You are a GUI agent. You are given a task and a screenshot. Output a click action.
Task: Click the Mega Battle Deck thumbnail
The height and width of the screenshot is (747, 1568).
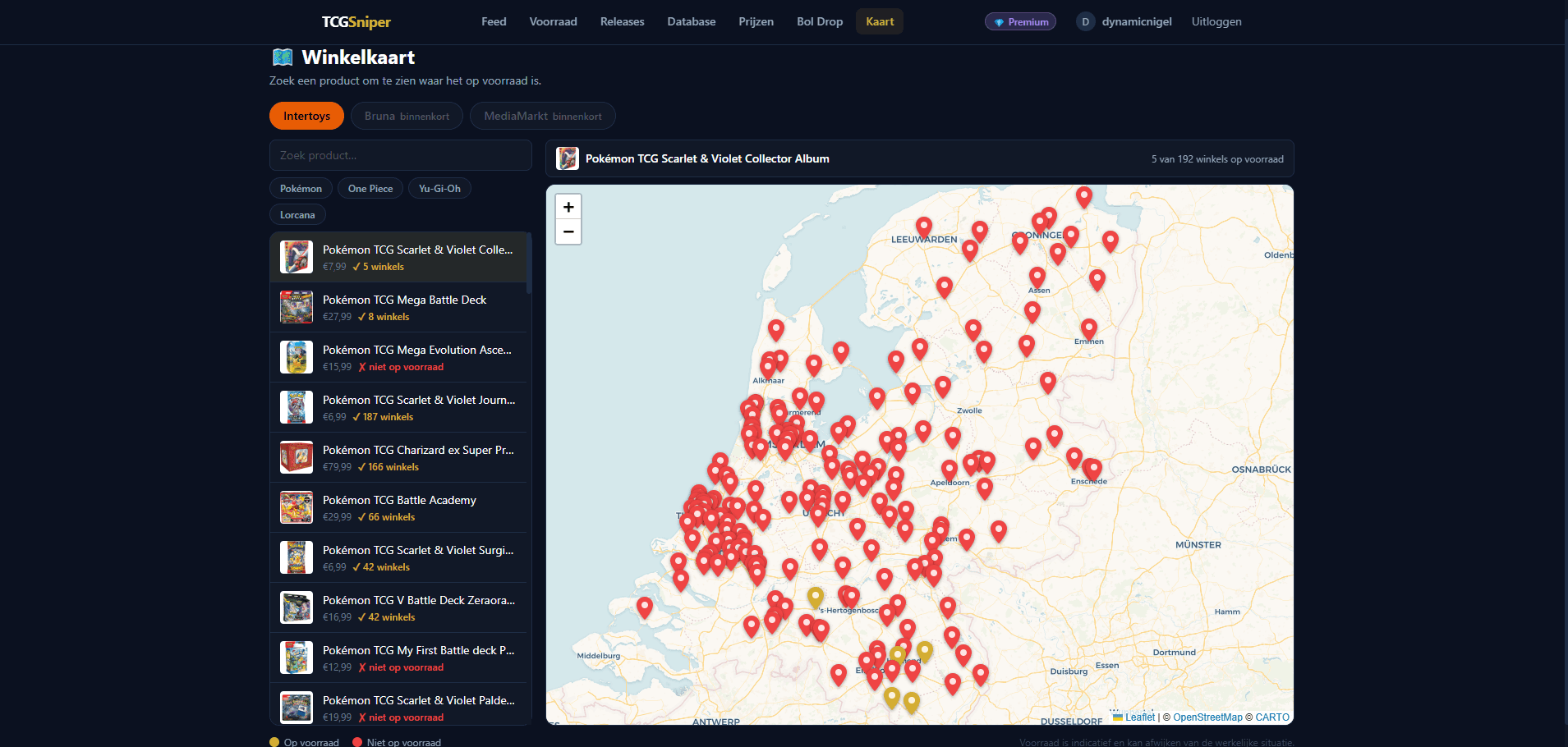click(297, 308)
